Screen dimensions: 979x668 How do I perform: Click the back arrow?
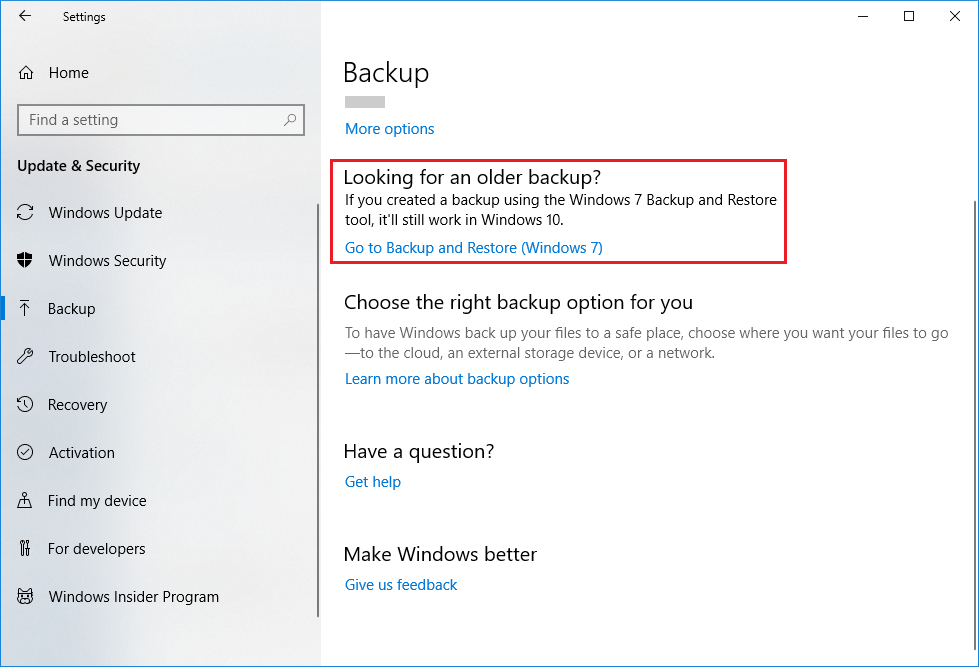[23, 16]
